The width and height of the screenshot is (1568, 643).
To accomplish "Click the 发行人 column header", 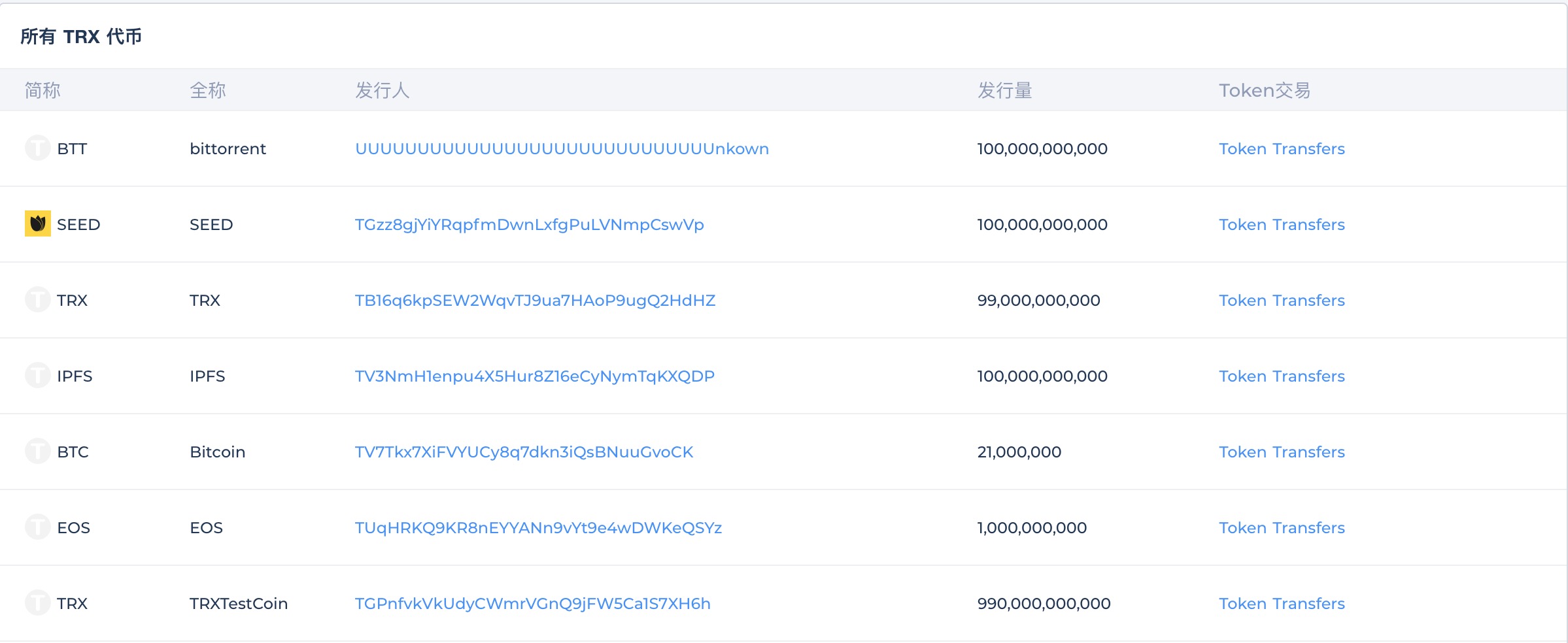I will tap(383, 90).
